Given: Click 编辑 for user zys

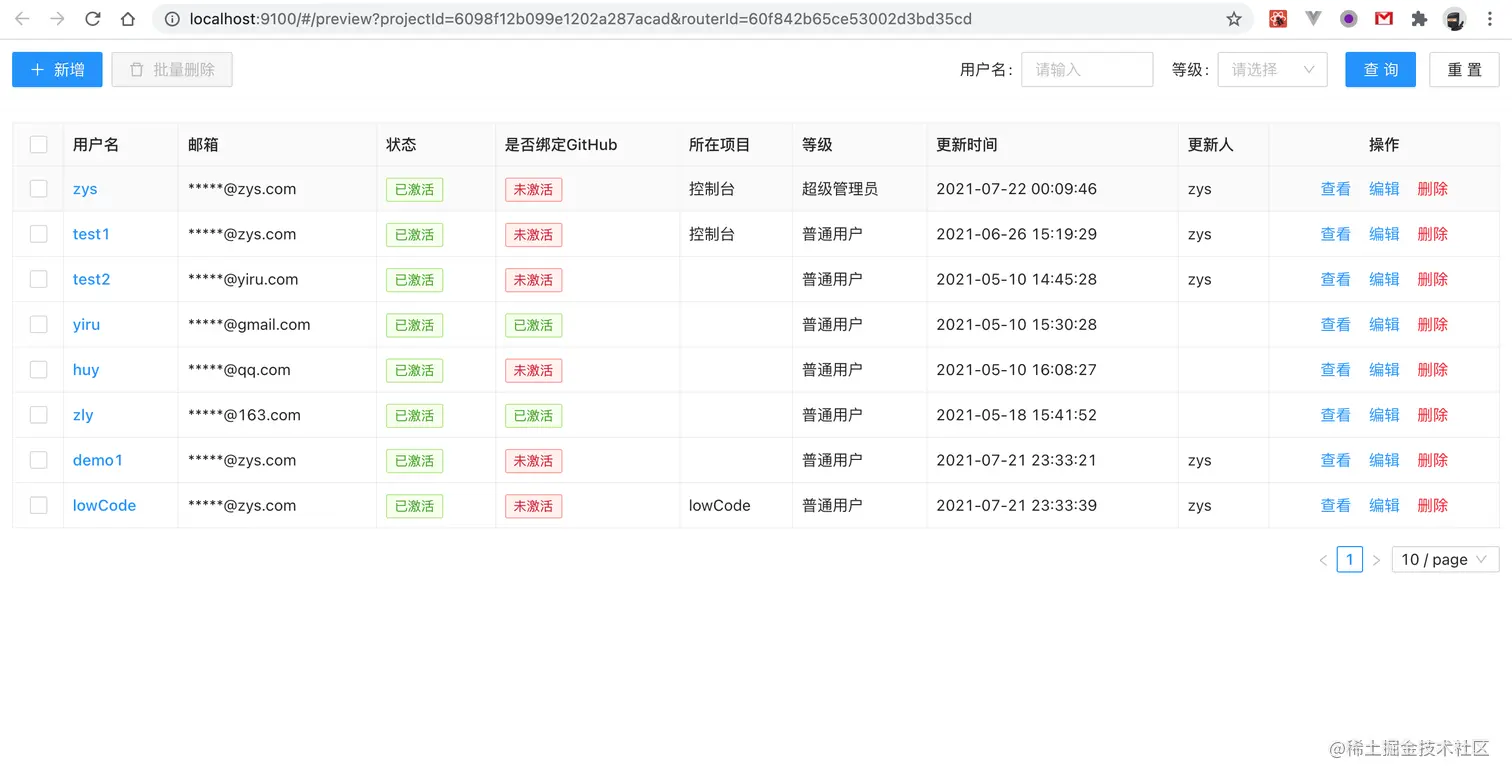Looking at the screenshot, I should point(1384,189).
